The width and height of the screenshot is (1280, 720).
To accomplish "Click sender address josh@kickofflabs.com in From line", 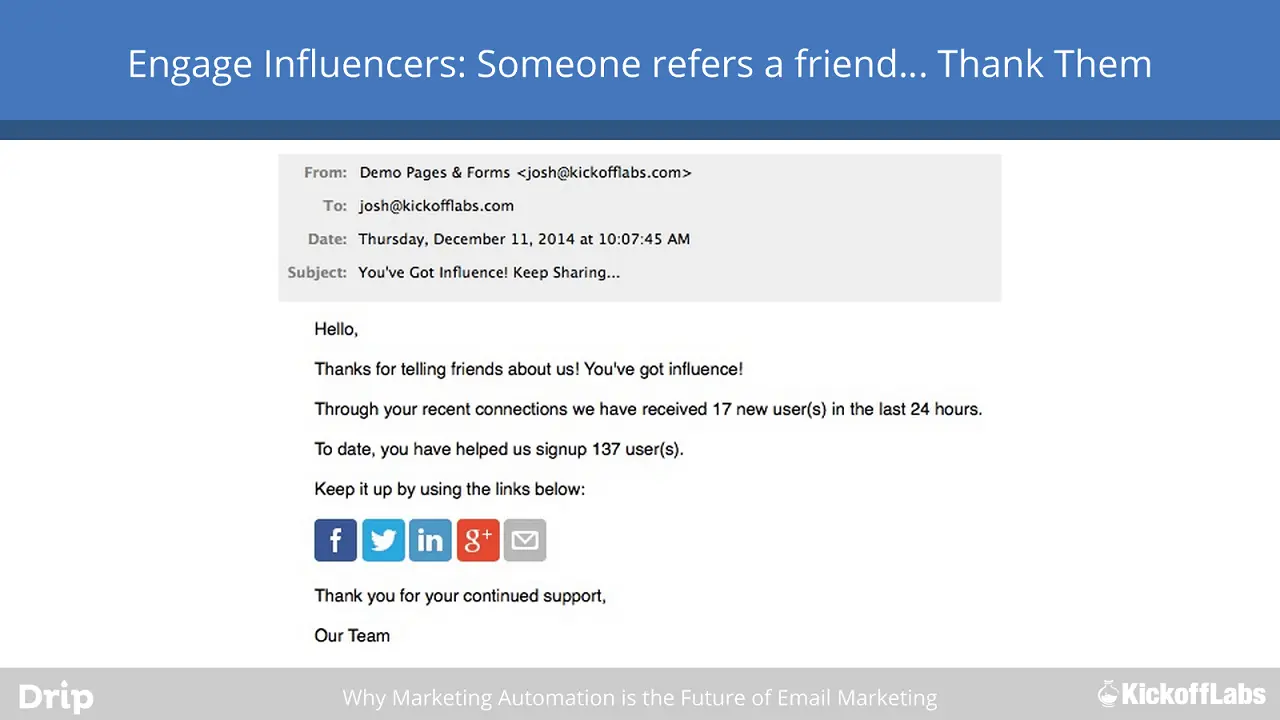I will (x=604, y=172).
